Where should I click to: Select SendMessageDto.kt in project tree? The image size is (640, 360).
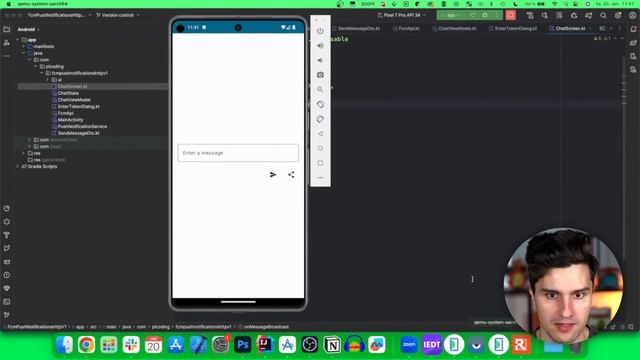(76, 133)
